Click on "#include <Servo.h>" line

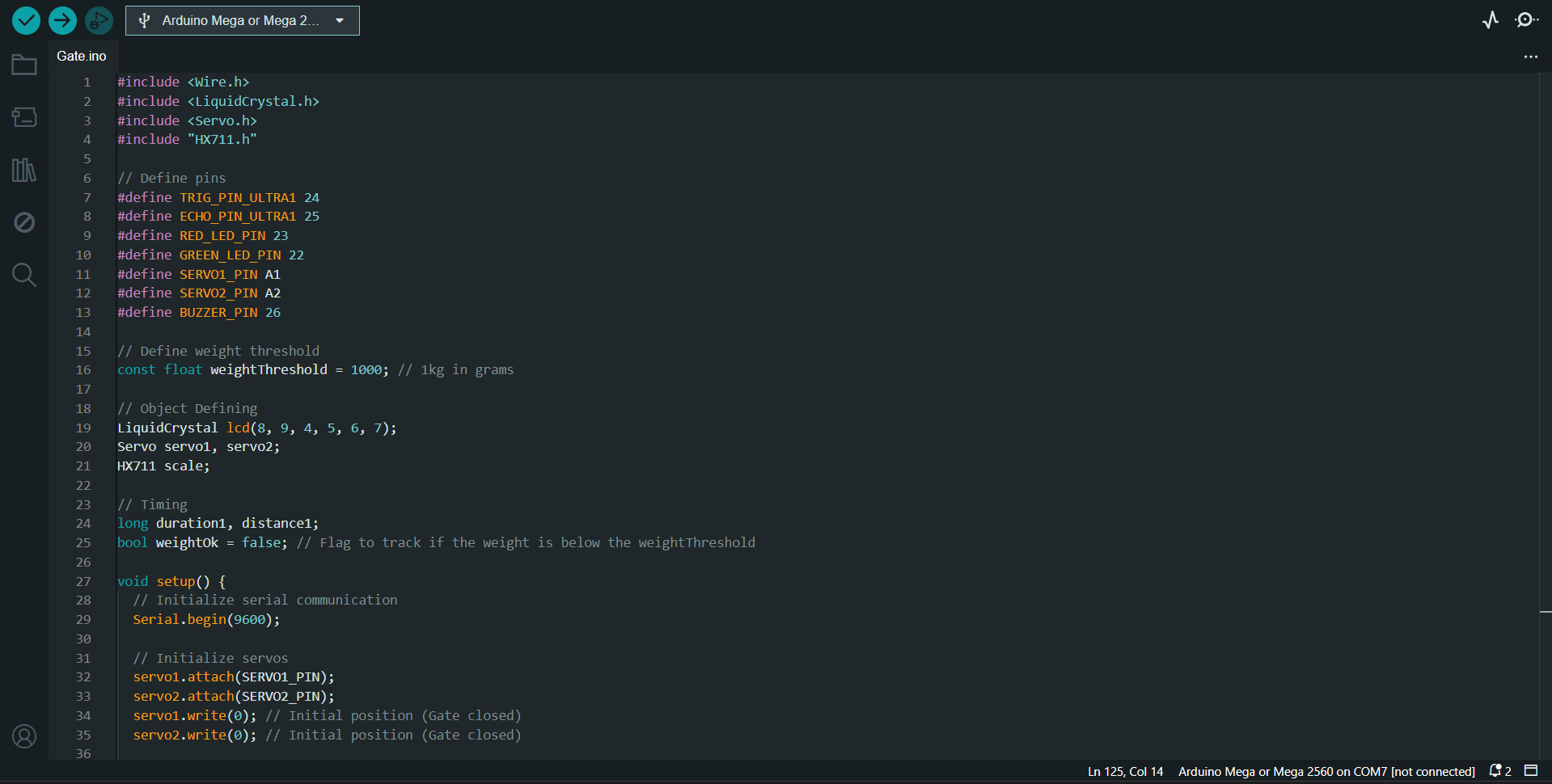(x=187, y=121)
